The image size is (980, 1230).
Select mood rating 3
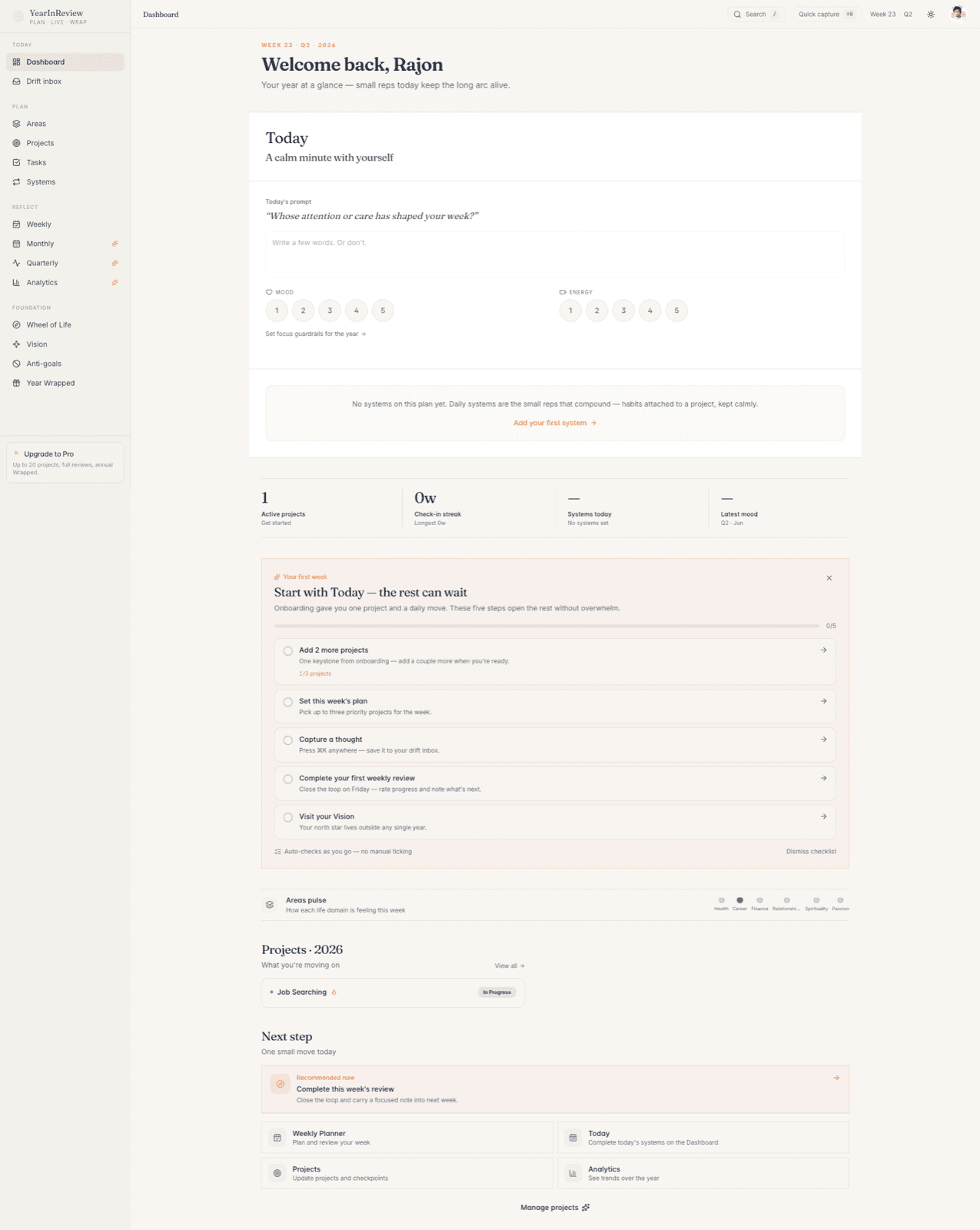coord(330,311)
